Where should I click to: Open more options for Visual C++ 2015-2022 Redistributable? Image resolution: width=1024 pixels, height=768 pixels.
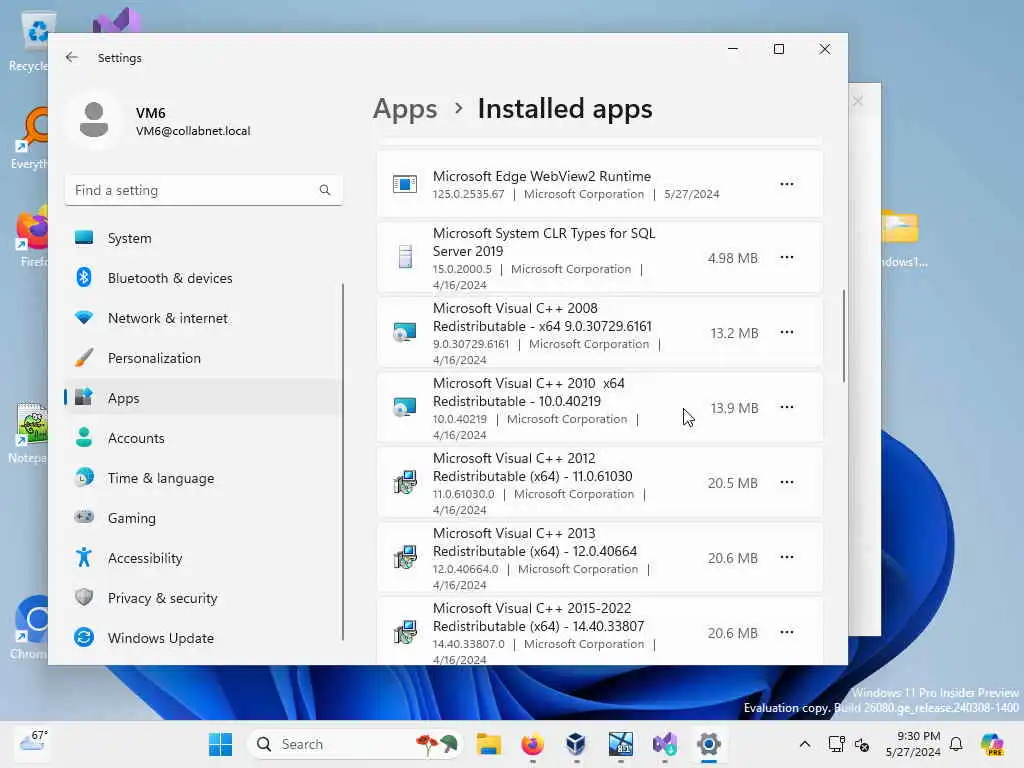coord(787,632)
